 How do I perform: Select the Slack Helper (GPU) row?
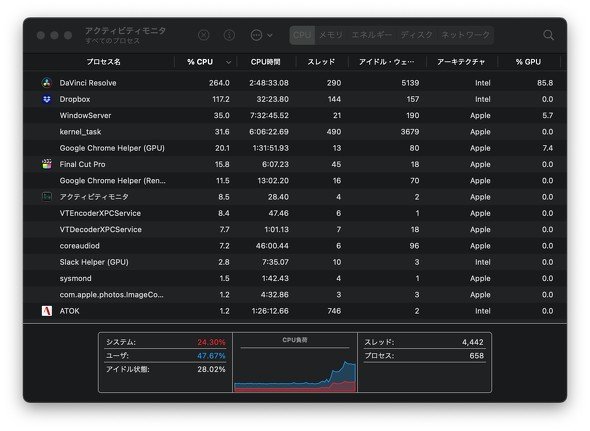(295, 262)
